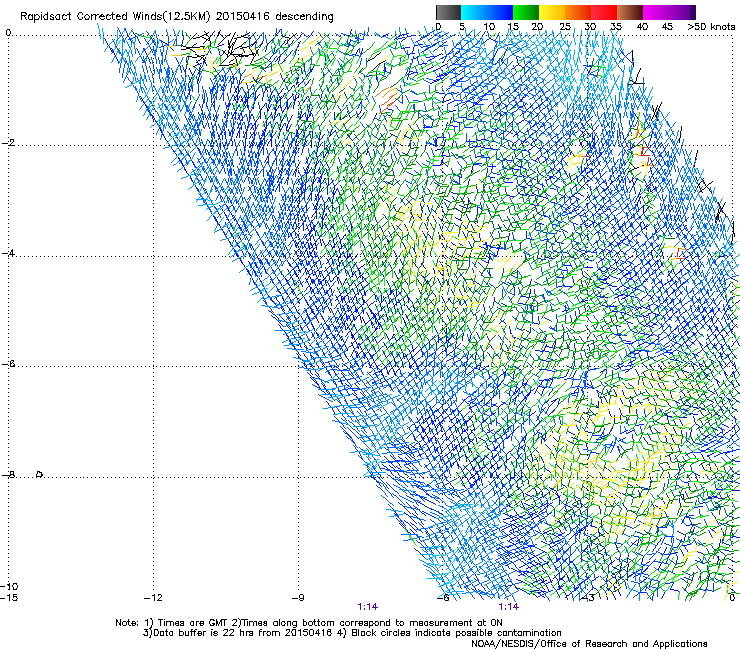Screen dimensions: 740x650
Task: Click the "Rapidscat Corrected Winds(12.5KM)" title text
Action: (115, 17)
